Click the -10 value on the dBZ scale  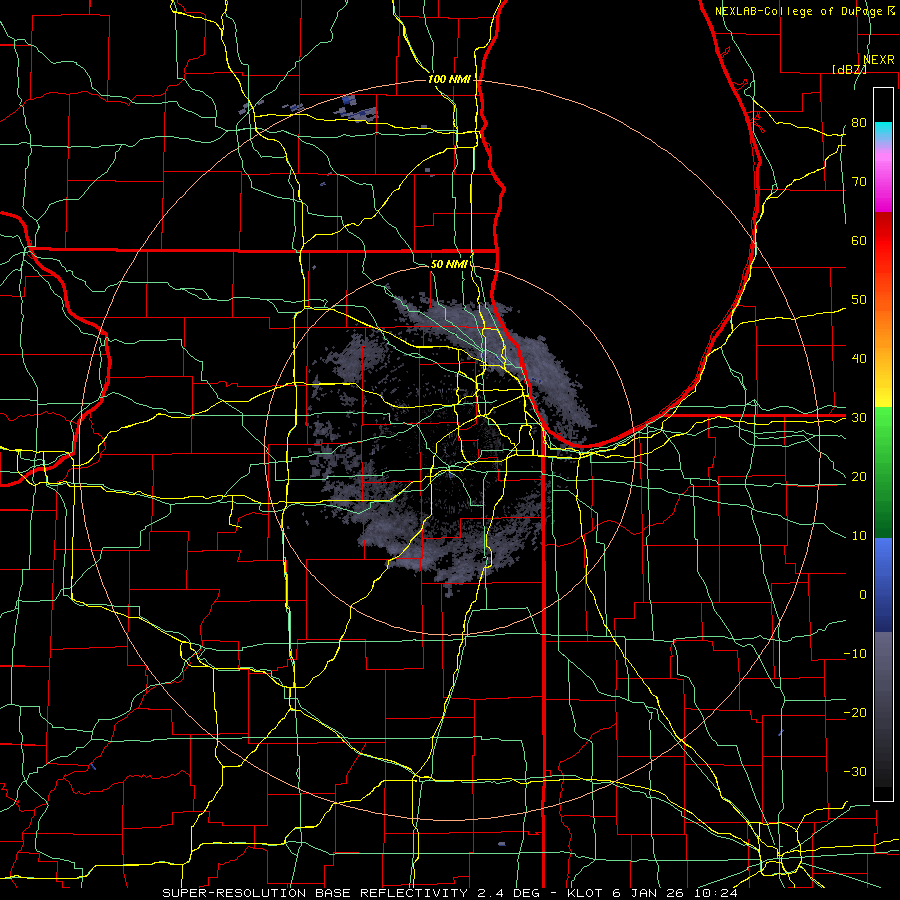tap(855, 654)
